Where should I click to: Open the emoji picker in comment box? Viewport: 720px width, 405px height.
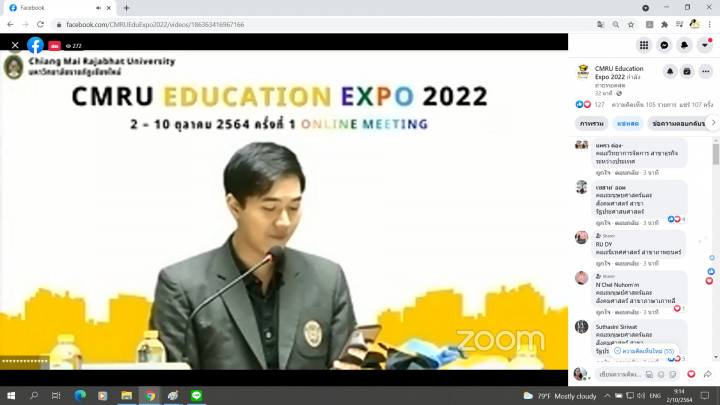coord(661,375)
